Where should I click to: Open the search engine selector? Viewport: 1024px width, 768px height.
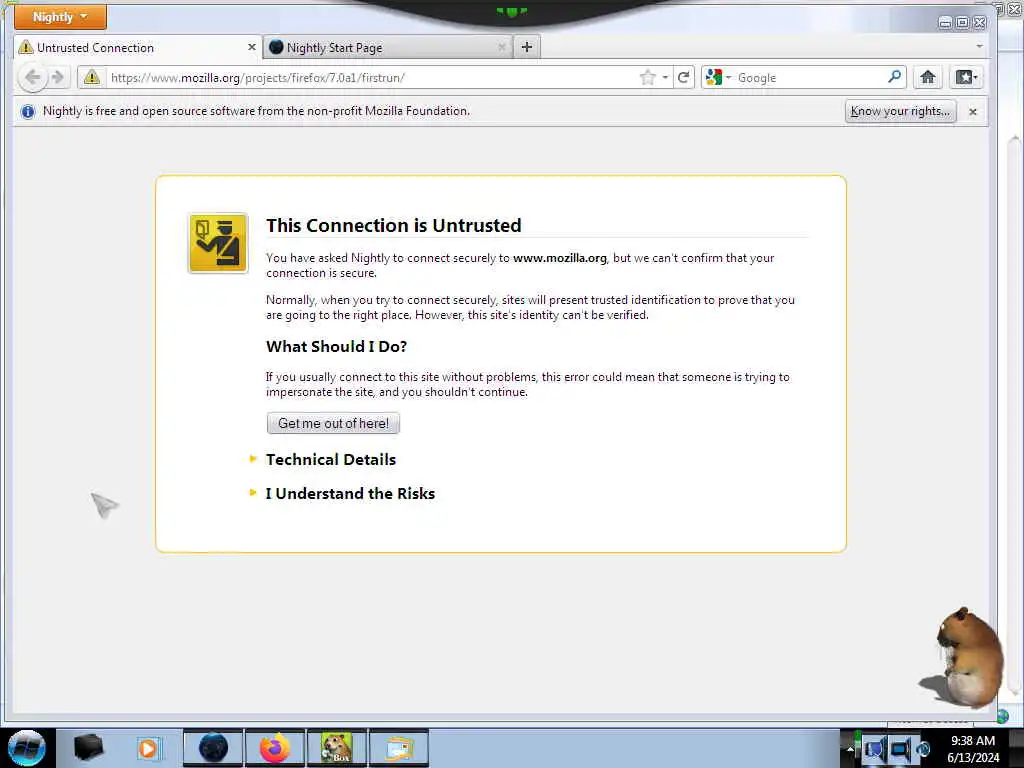(718, 78)
